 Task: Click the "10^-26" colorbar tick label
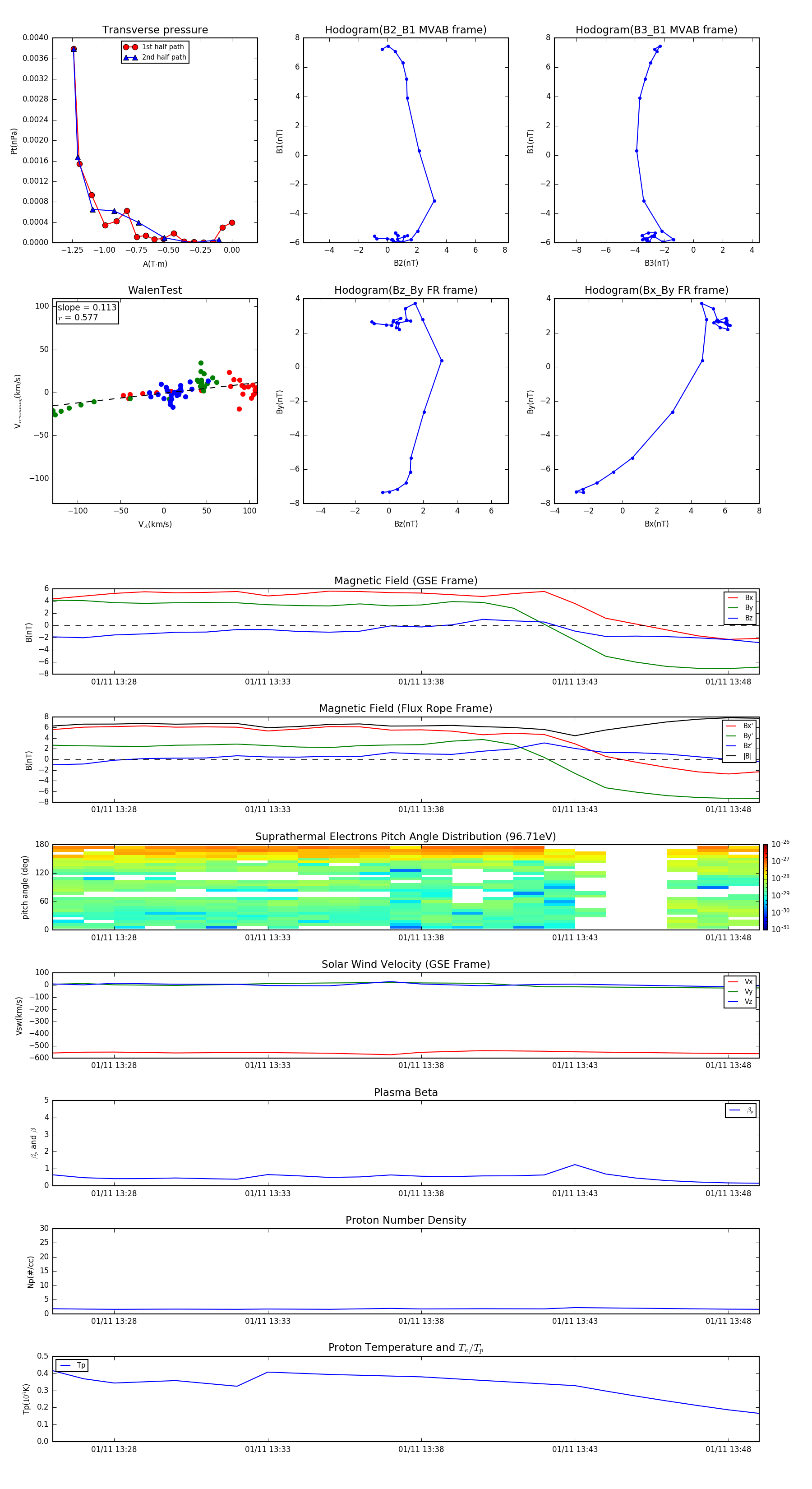tap(780, 844)
